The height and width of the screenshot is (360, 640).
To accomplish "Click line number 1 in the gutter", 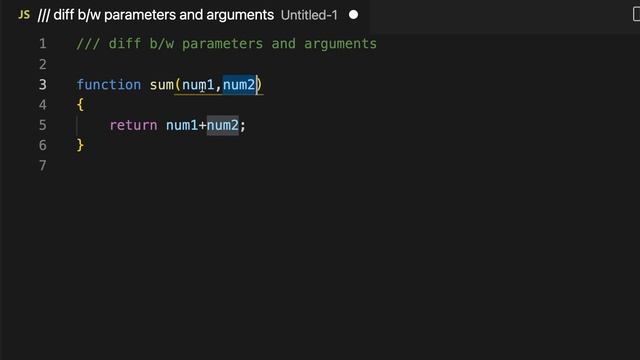I will 42,44.
